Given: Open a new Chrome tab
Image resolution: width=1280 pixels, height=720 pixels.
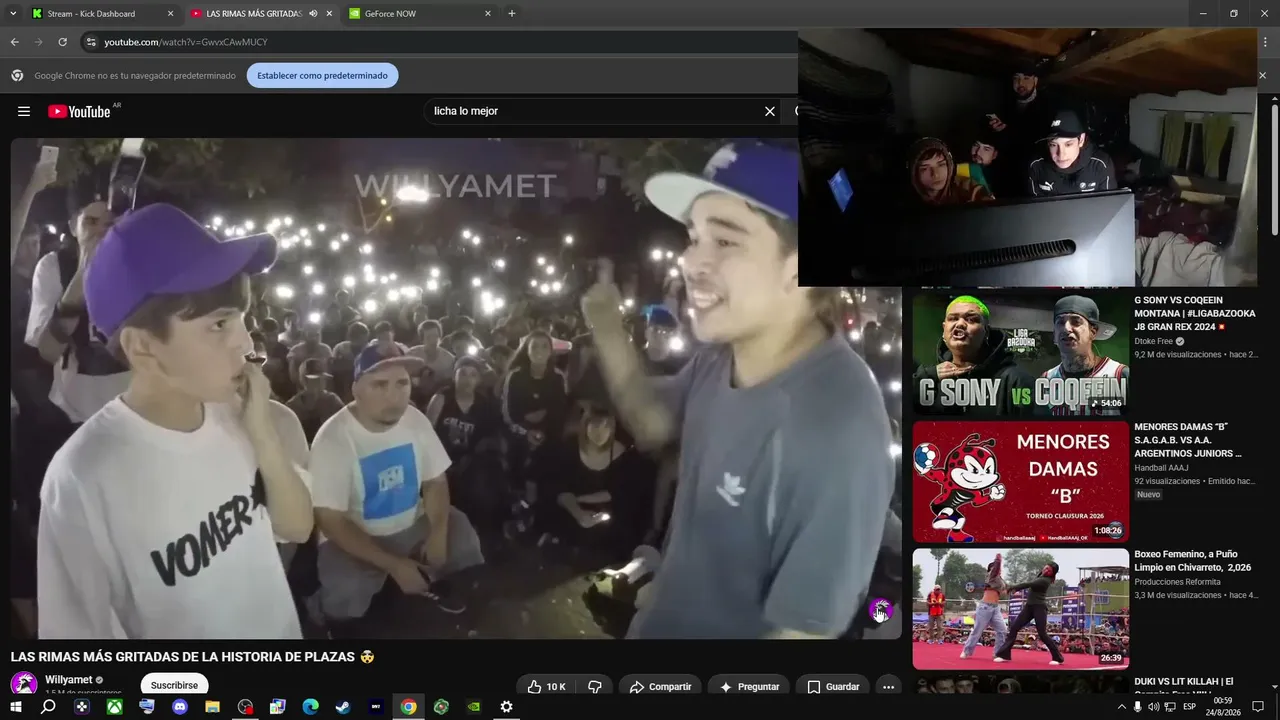Looking at the screenshot, I should tap(512, 14).
